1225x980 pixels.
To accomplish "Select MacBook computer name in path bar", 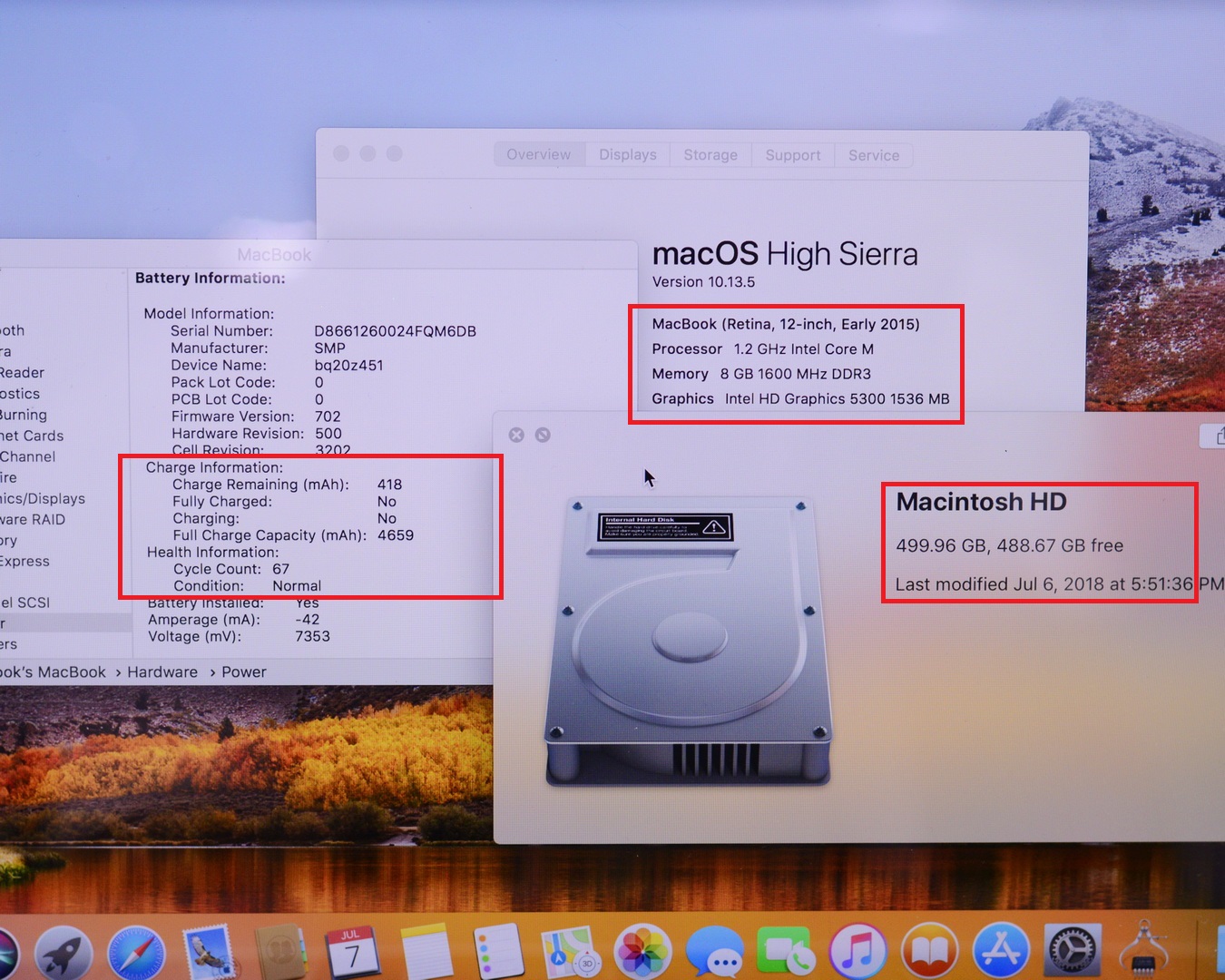I will [54, 672].
